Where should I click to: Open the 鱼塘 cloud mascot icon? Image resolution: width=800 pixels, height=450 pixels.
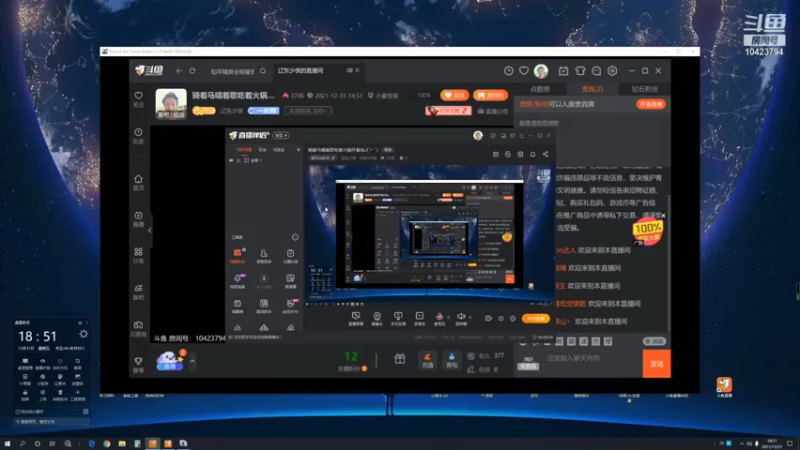(x=169, y=361)
